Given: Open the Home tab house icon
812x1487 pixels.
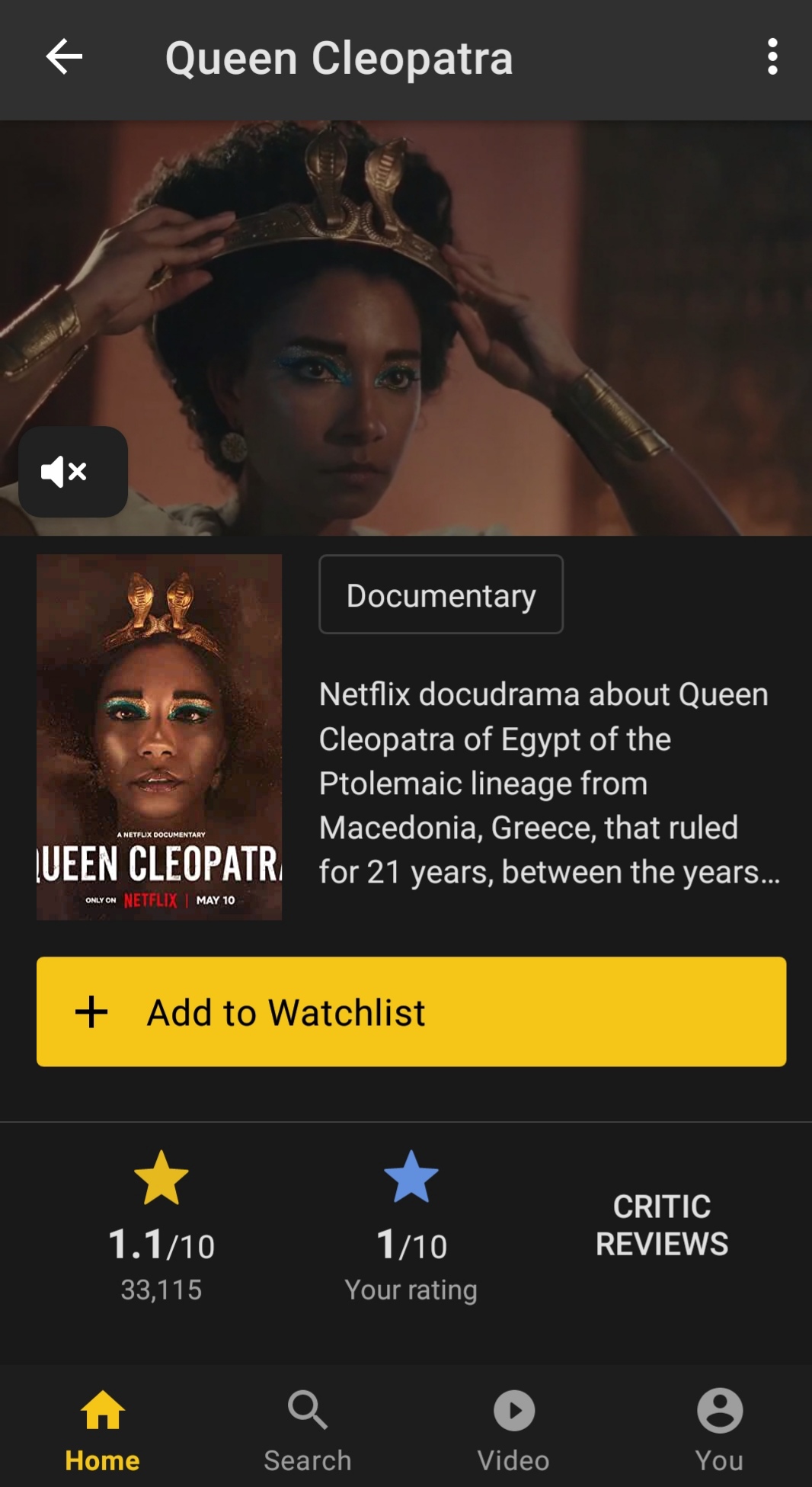Looking at the screenshot, I should 103,1410.
